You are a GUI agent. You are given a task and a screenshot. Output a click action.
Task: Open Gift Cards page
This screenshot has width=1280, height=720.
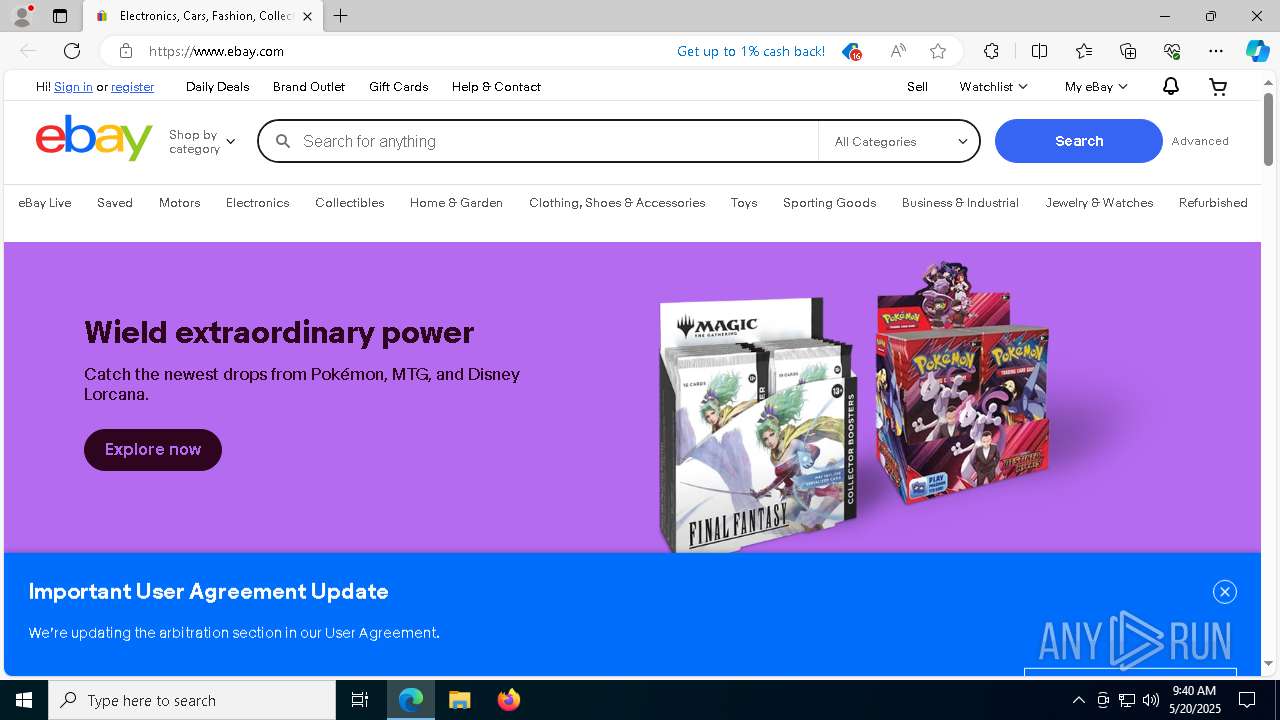(398, 87)
